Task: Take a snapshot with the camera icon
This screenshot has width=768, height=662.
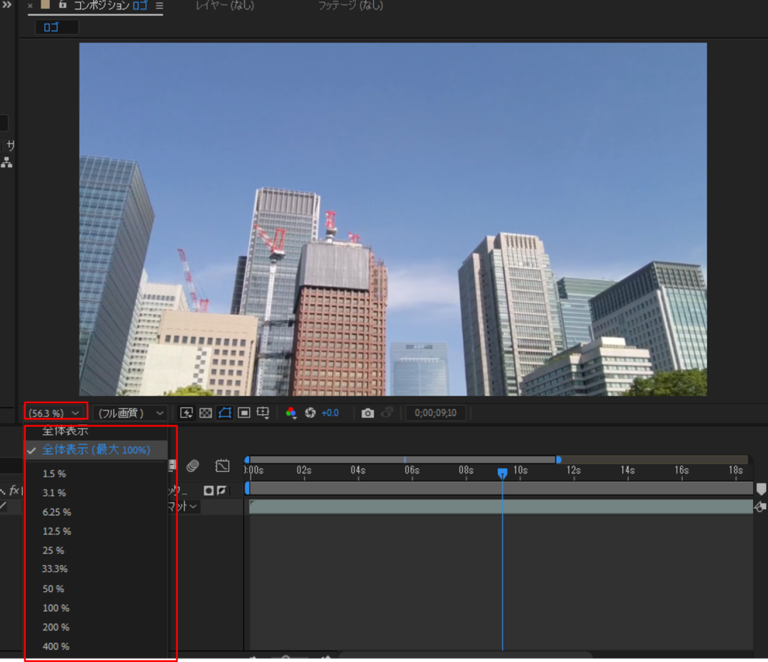Action: point(368,413)
